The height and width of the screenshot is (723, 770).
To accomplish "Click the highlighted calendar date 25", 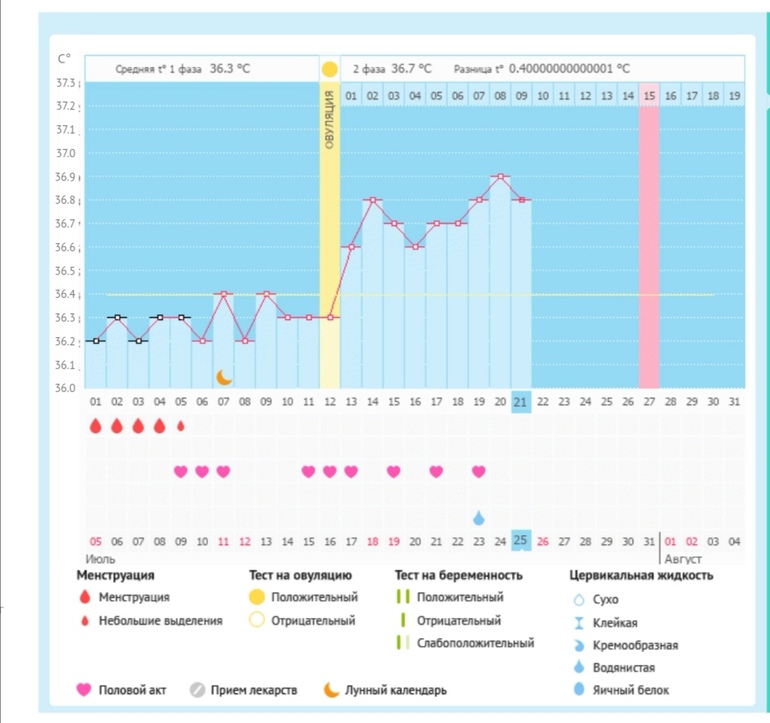I will [x=521, y=541].
